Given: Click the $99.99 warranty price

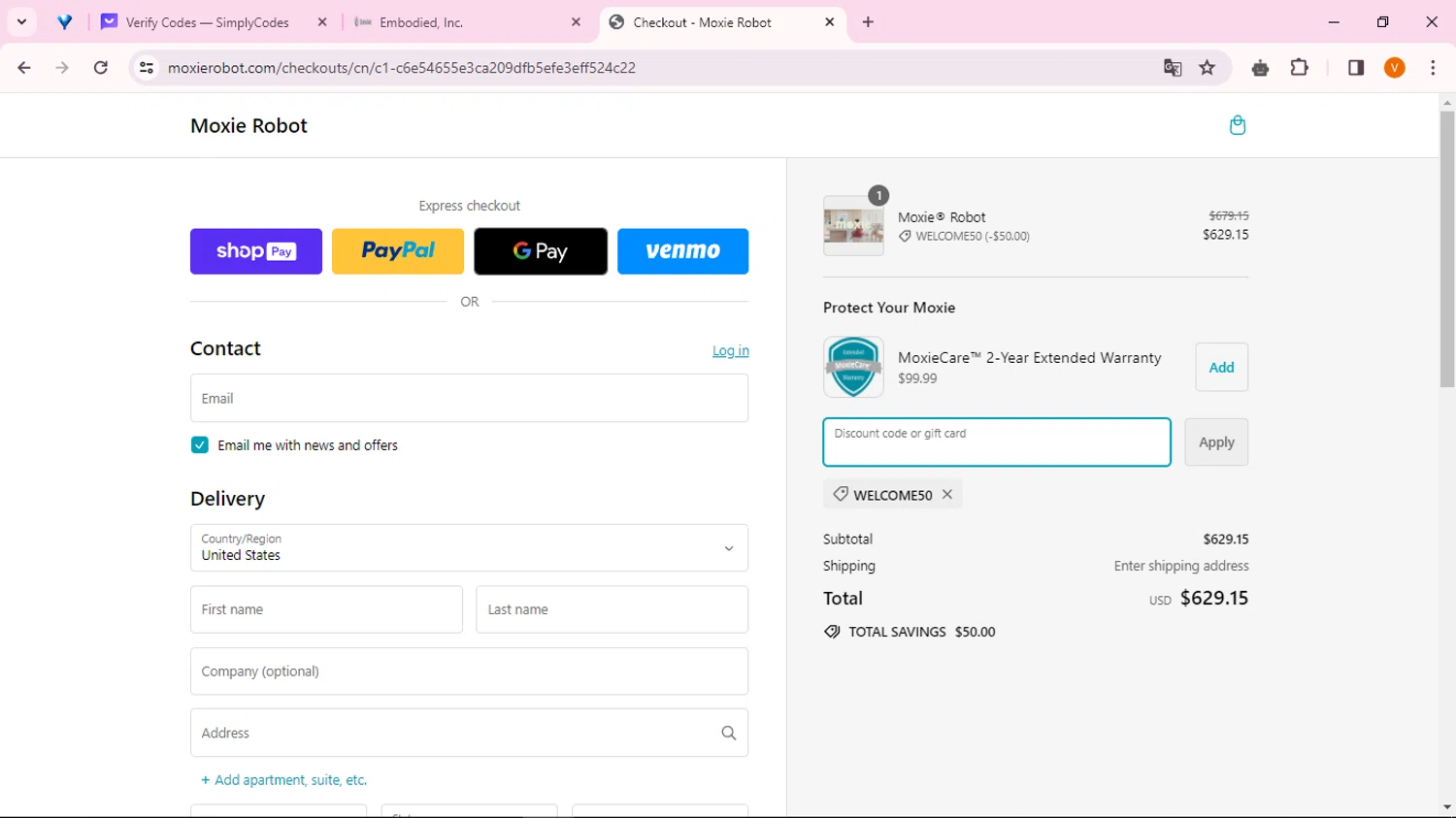Looking at the screenshot, I should tap(917, 378).
